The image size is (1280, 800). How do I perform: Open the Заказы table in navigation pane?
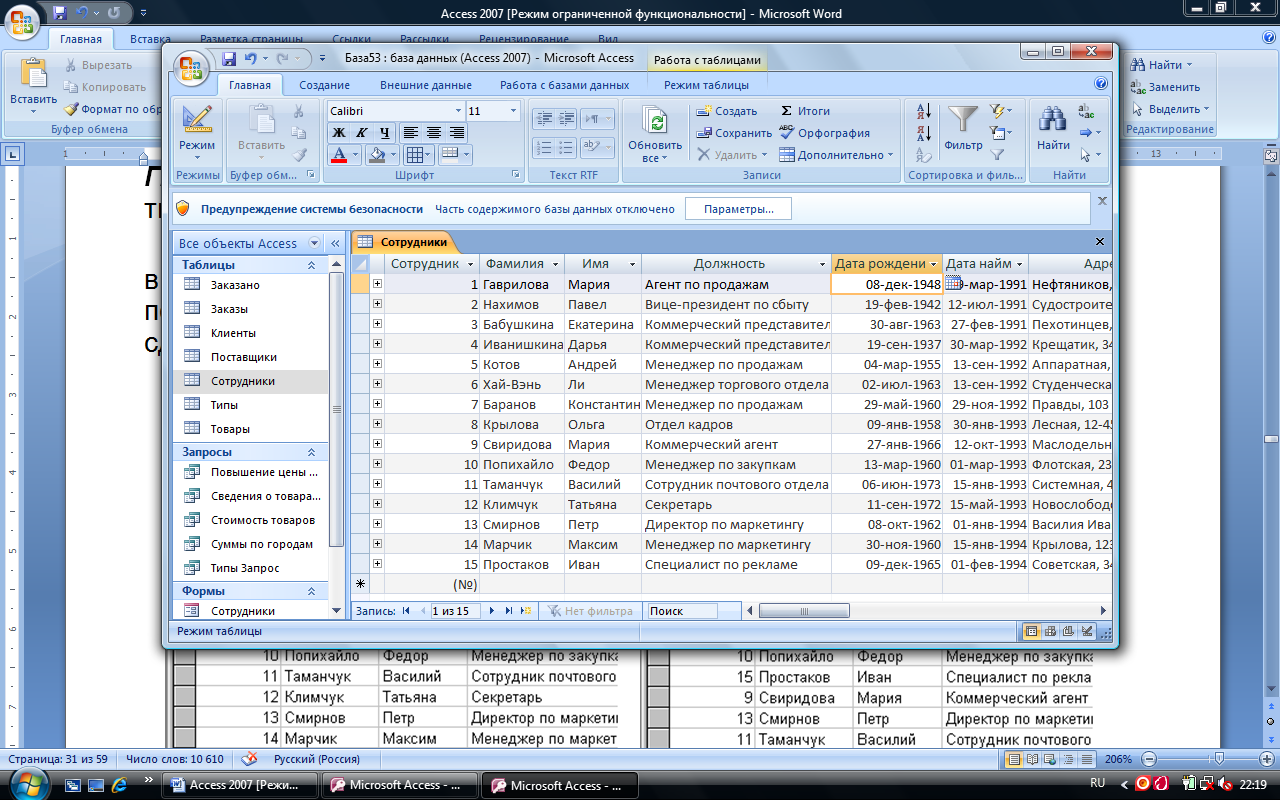pos(229,309)
